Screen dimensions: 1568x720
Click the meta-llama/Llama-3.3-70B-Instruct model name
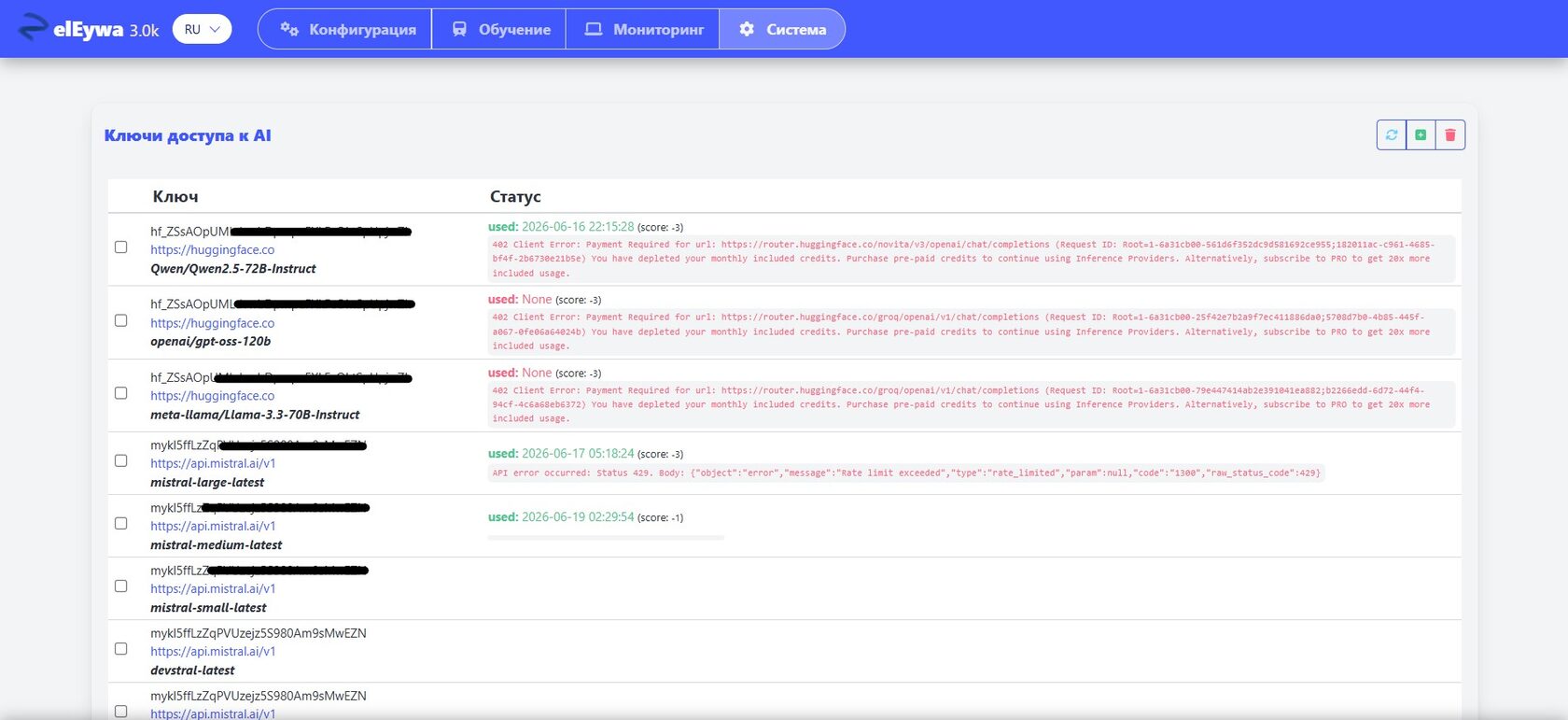(255, 415)
